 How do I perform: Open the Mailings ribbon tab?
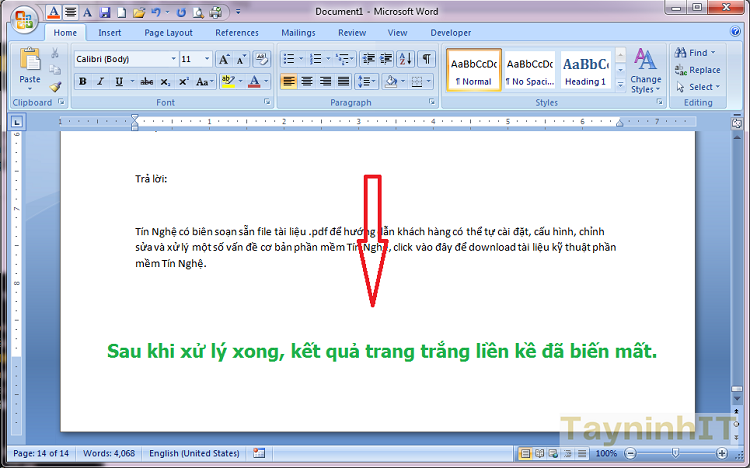click(298, 33)
